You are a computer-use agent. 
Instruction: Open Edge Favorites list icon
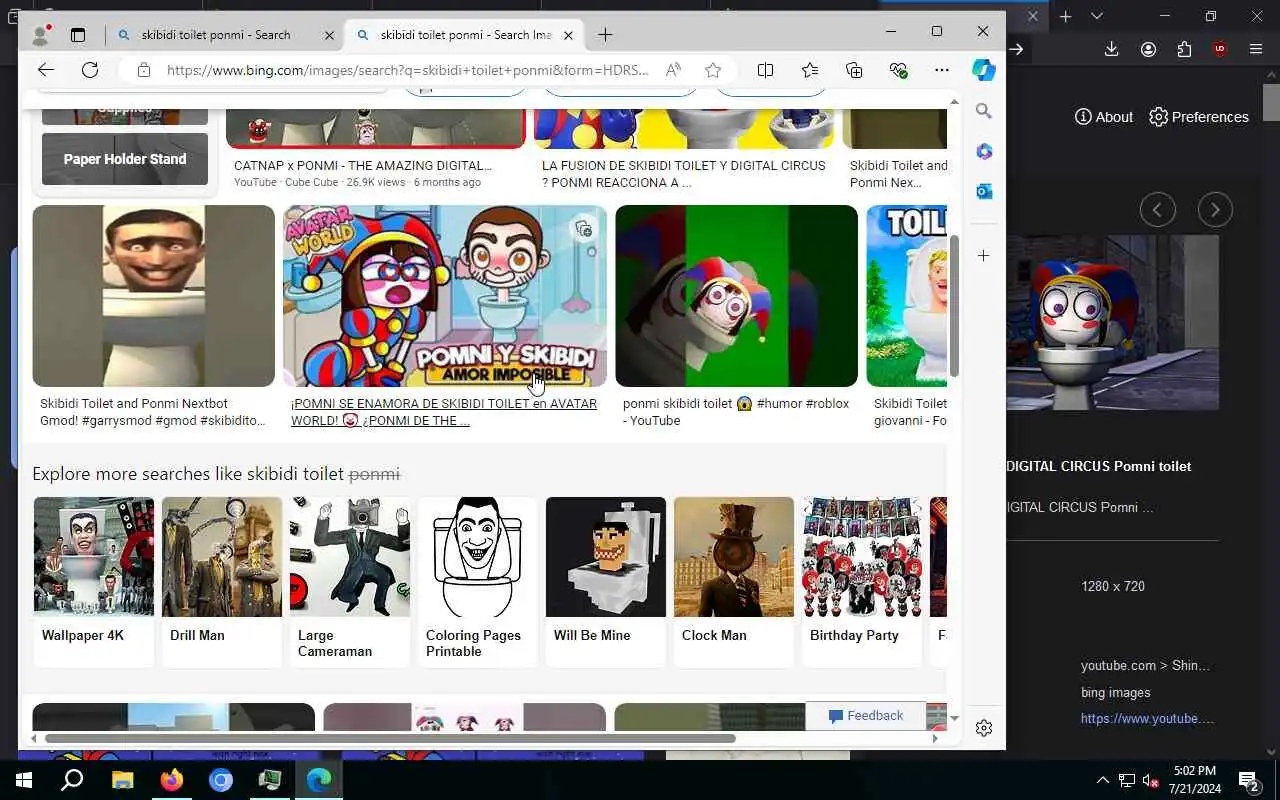(810, 70)
